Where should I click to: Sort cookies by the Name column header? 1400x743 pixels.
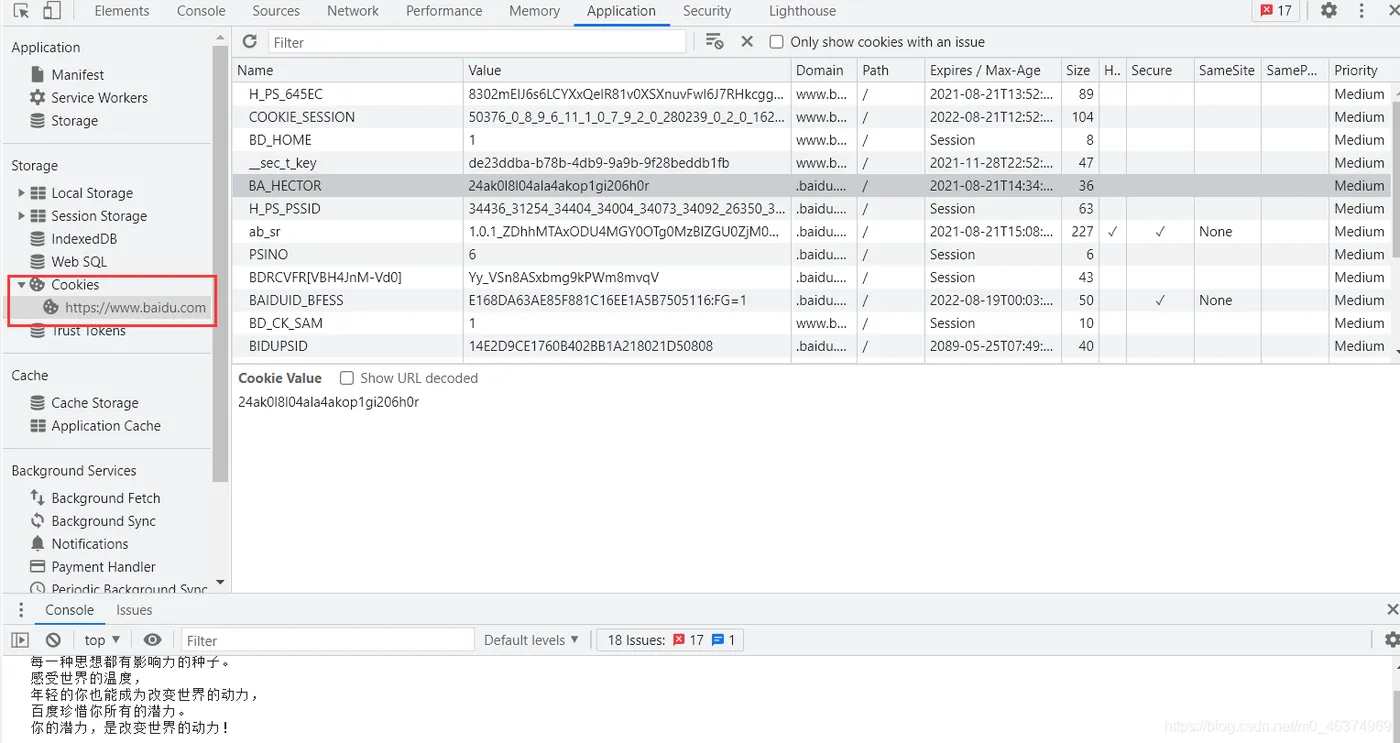(348, 70)
